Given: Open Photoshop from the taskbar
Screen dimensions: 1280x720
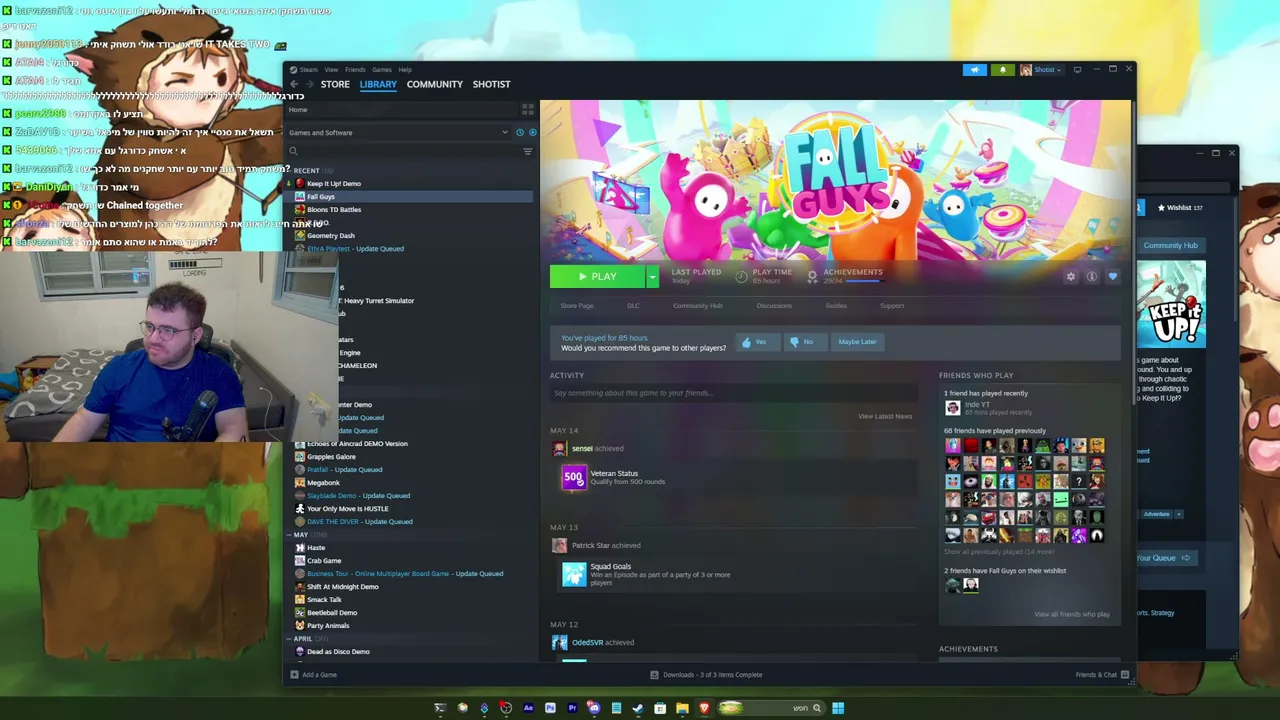Looking at the screenshot, I should [x=550, y=708].
